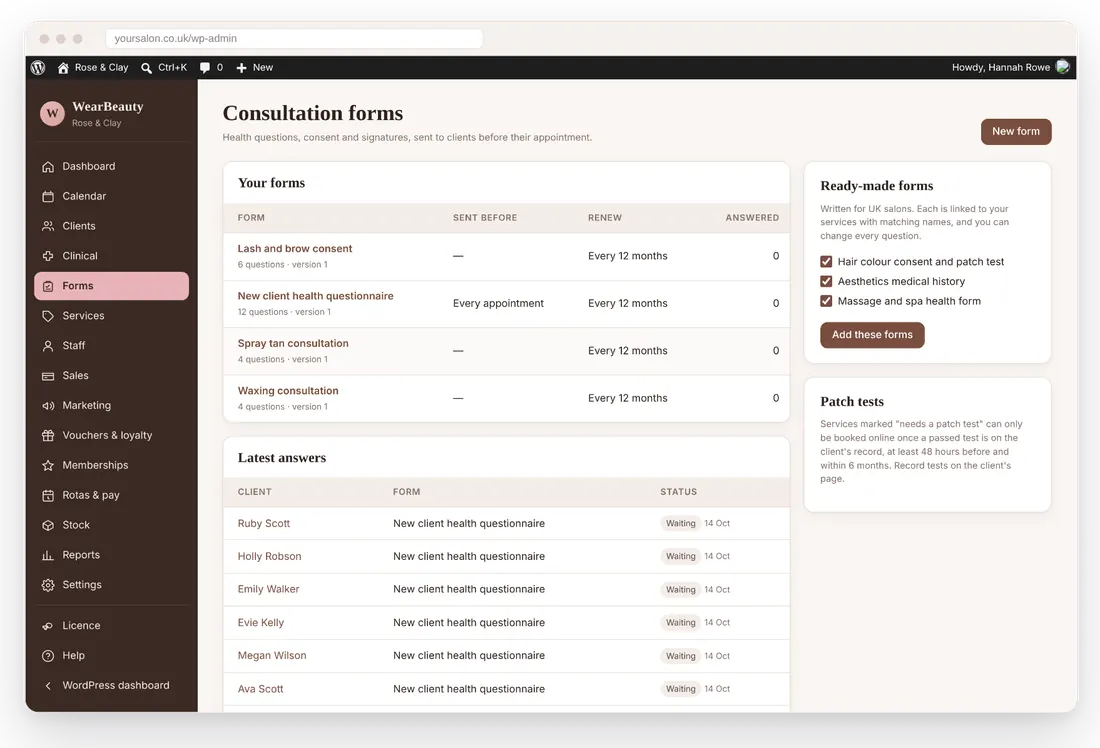
Task: Click the STATUS column header
Action: pyautogui.click(x=678, y=492)
